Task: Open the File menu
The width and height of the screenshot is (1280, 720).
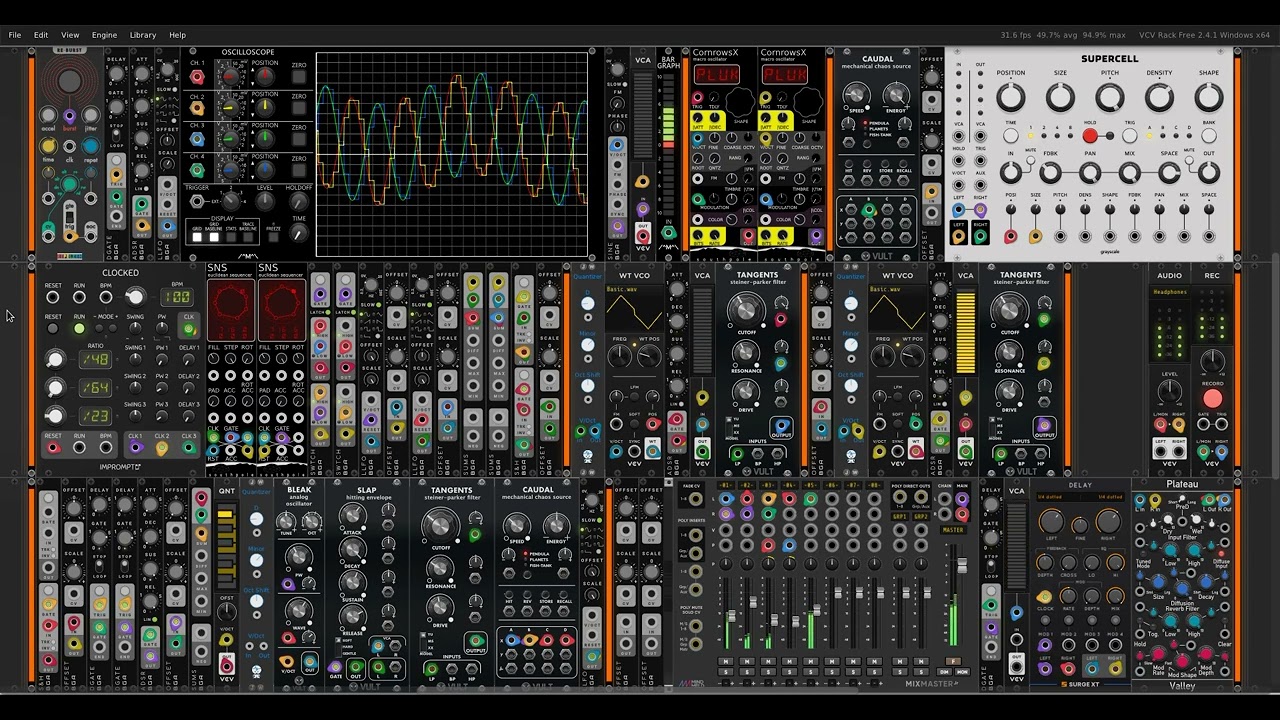Action: (x=15, y=35)
